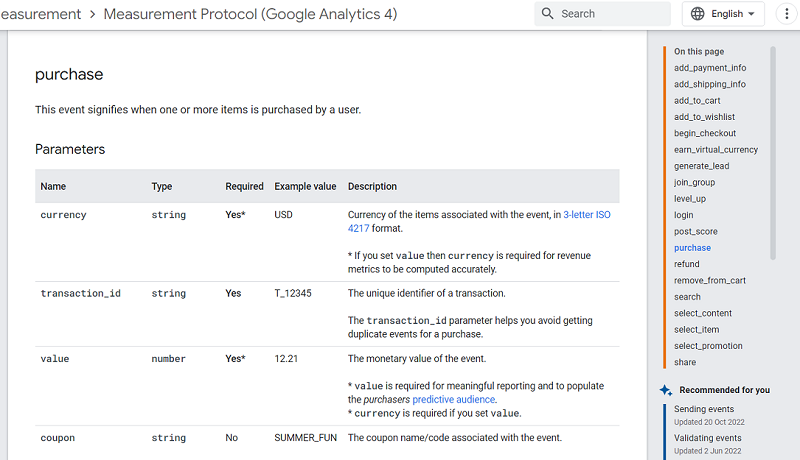The width and height of the screenshot is (800, 460).
Task: Open Measurement Protocol (Google Analytics 4) breadcrumb
Action: (x=250, y=14)
